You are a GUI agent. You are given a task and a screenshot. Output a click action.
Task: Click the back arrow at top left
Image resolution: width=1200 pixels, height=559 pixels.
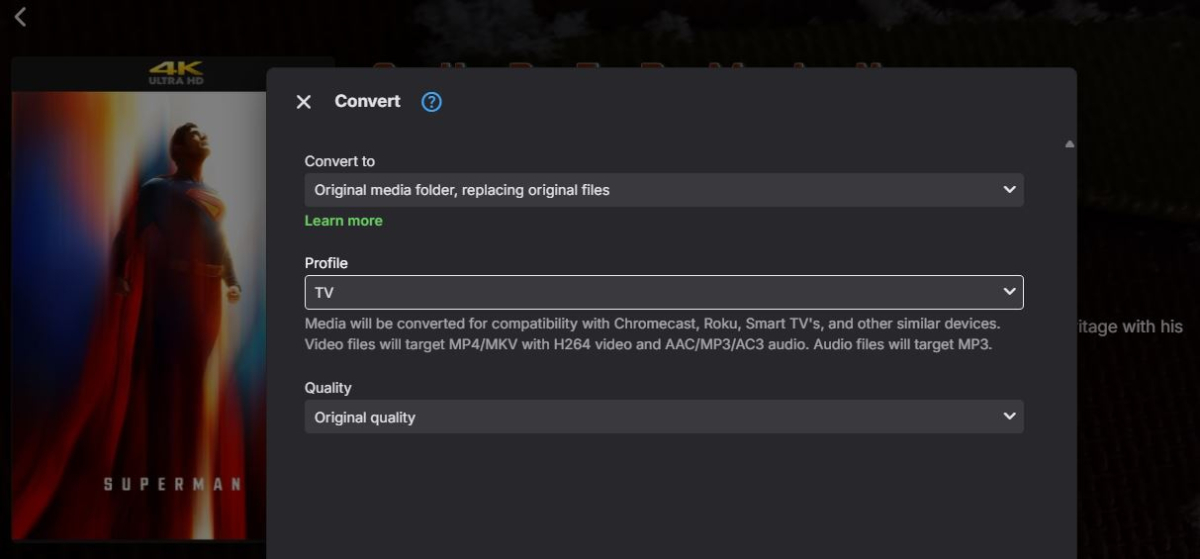[x=20, y=17]
